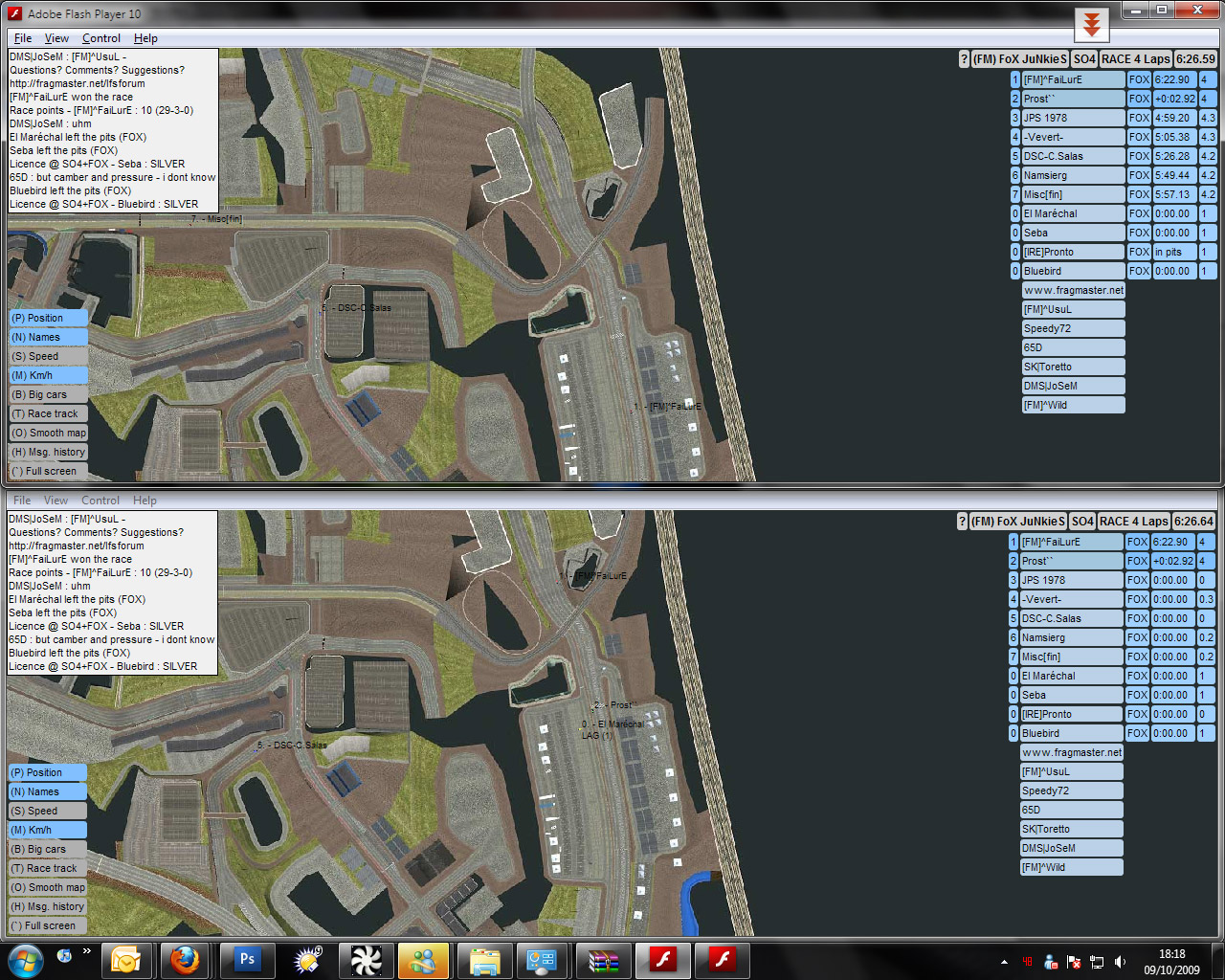Click server name (FM) FoX JuNkieS in top window
Viewport: 1225px width, 980px height.
tap(1019, 59)
